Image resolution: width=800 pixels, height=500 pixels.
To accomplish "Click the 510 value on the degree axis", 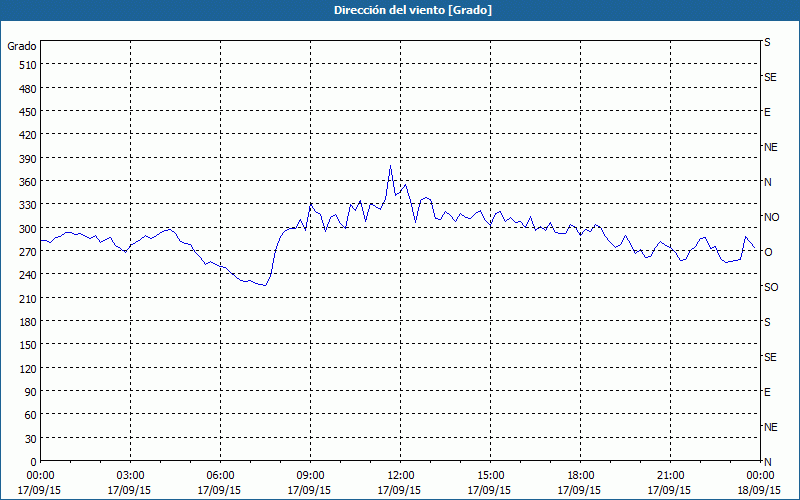I will 29,65.
